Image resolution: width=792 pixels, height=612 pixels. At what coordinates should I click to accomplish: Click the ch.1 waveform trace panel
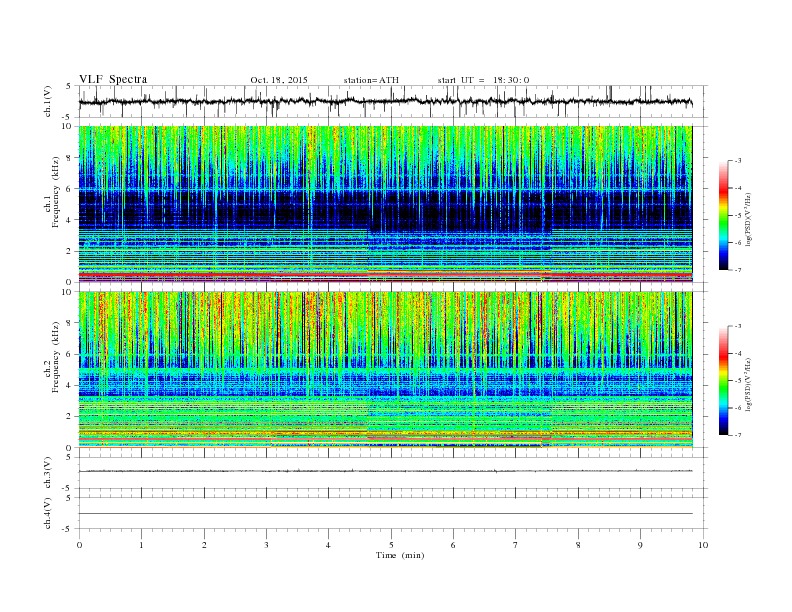tap(393, 101)
